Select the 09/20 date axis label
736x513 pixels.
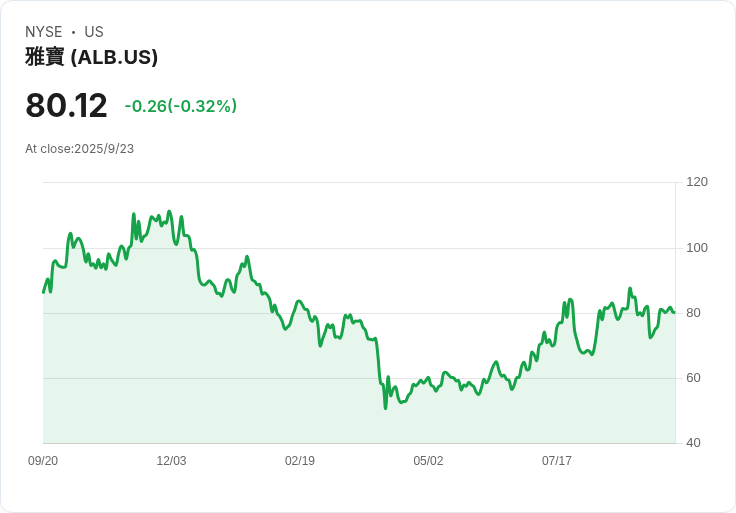click(43, 461)
